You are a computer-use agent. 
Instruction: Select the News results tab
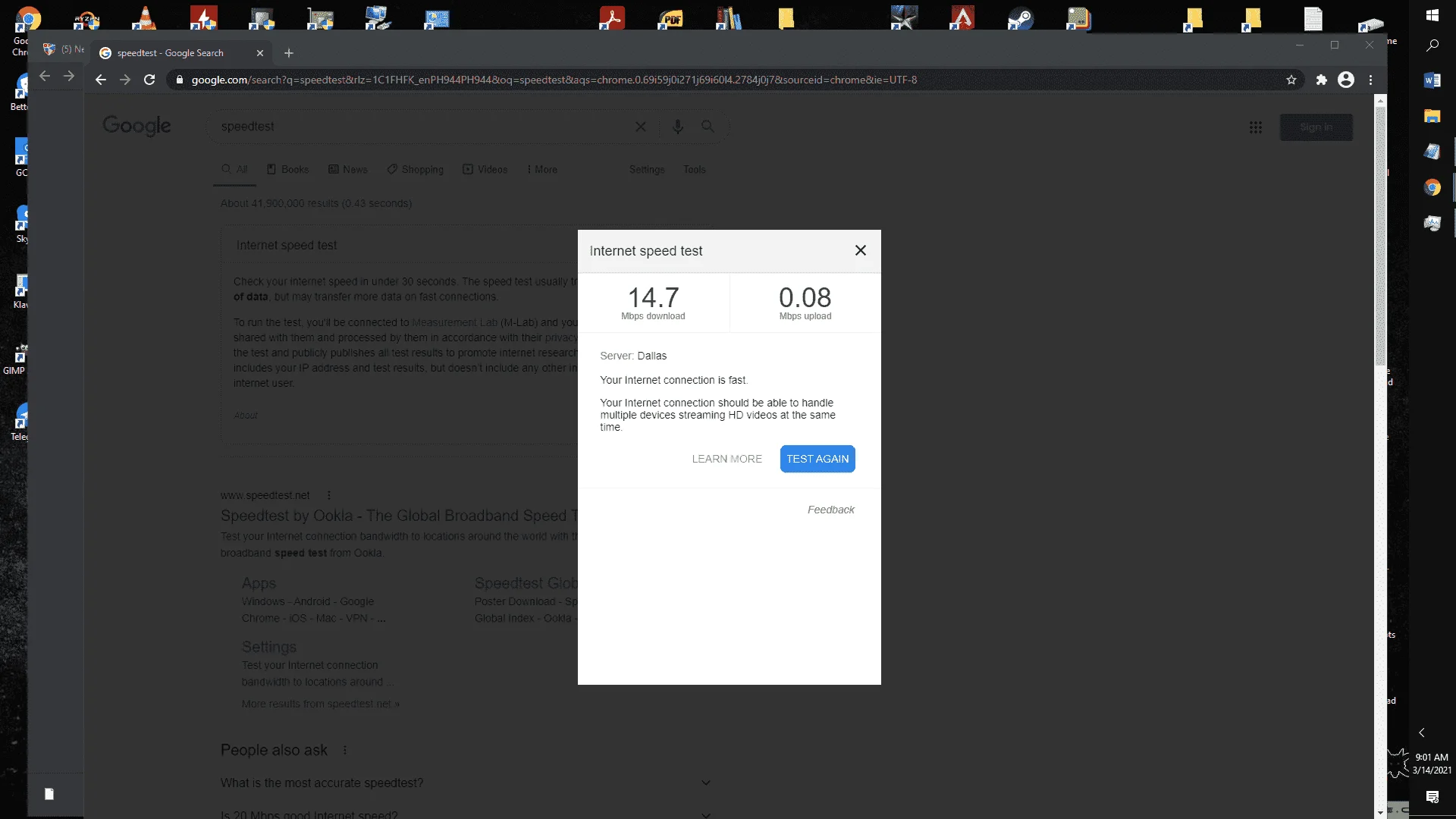[348, 169]
